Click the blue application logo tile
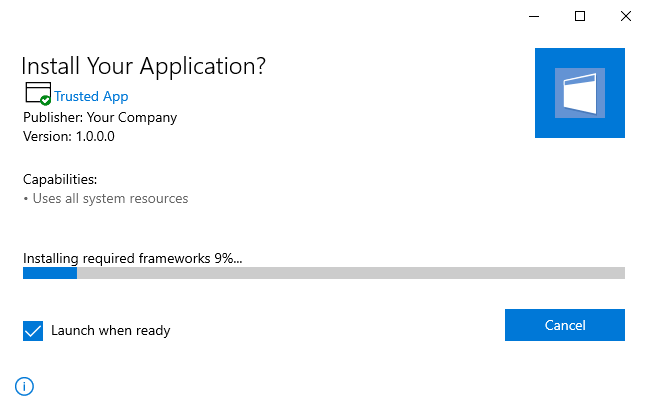Viewport: 647px width, 412px height. pos(580,93)
